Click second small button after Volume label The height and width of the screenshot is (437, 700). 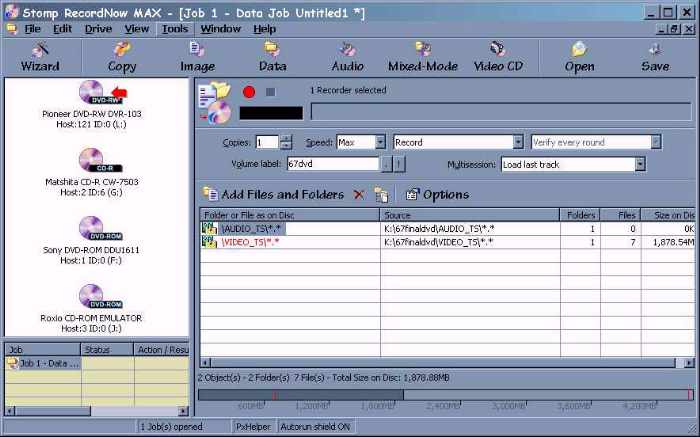click(x=399, y=164)
